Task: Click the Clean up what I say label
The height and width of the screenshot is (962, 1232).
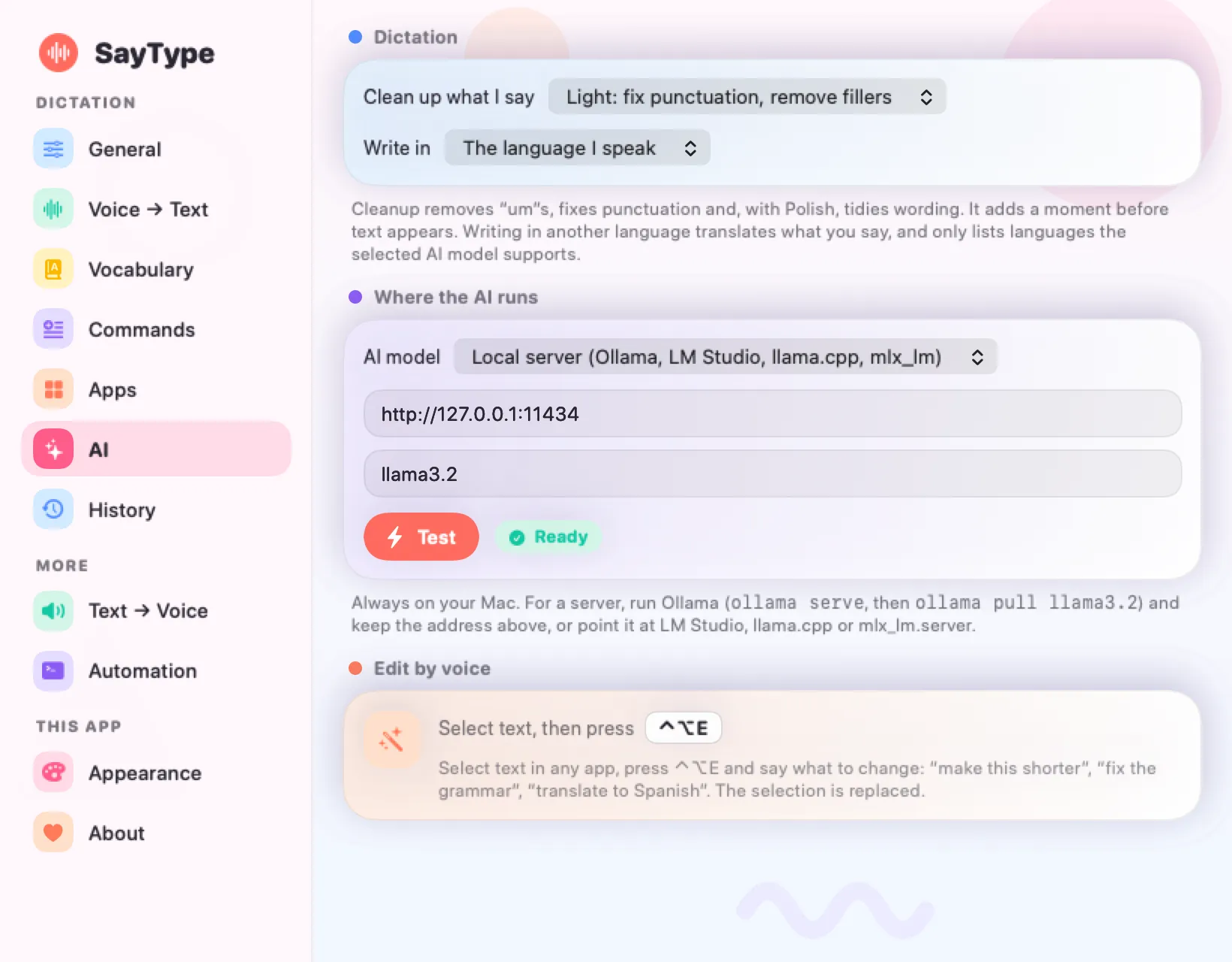Action: pyautogui.click(x=448, y=97)
